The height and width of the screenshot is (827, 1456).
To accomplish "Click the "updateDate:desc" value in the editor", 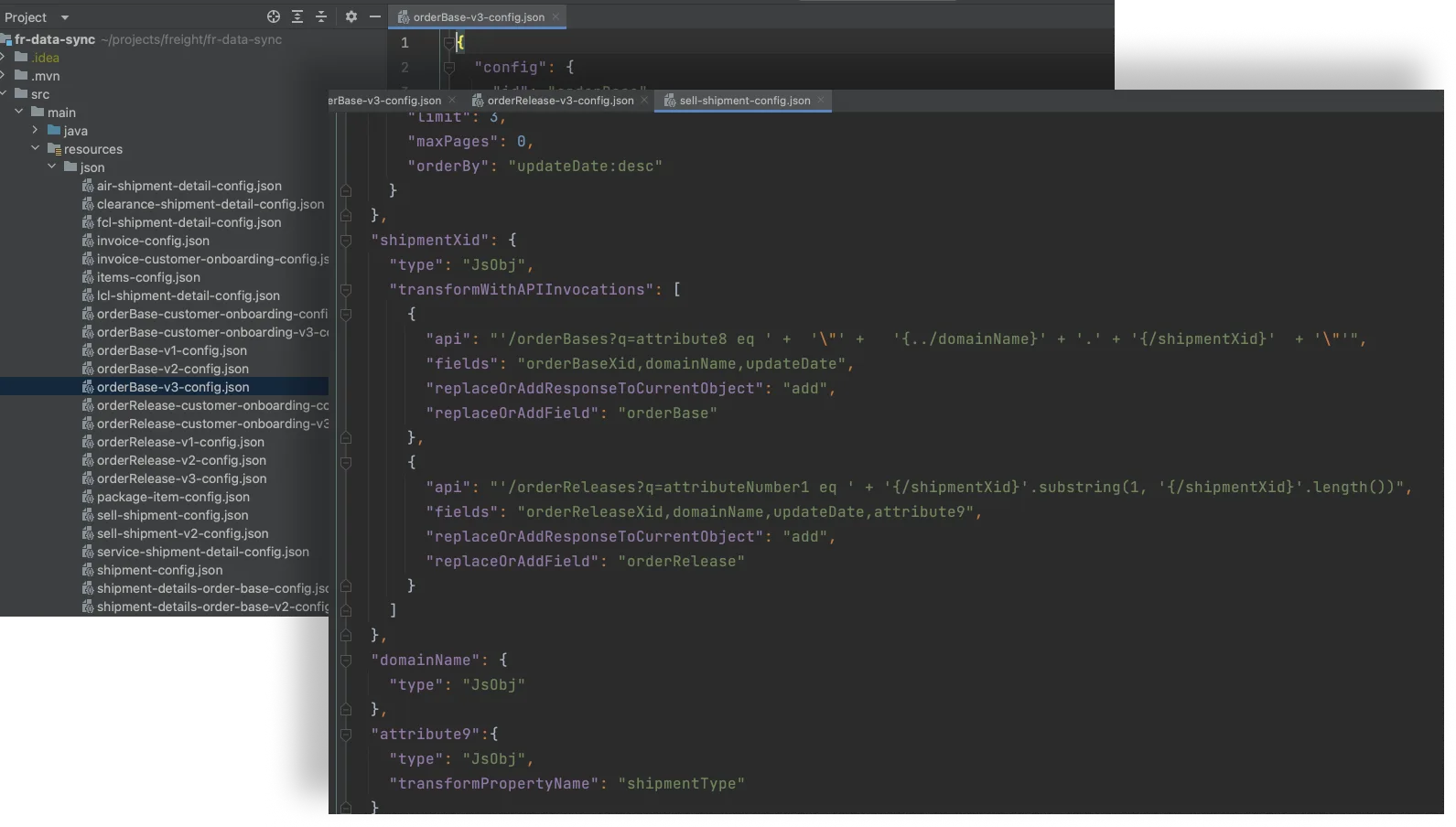I will [x=585, y=166].
